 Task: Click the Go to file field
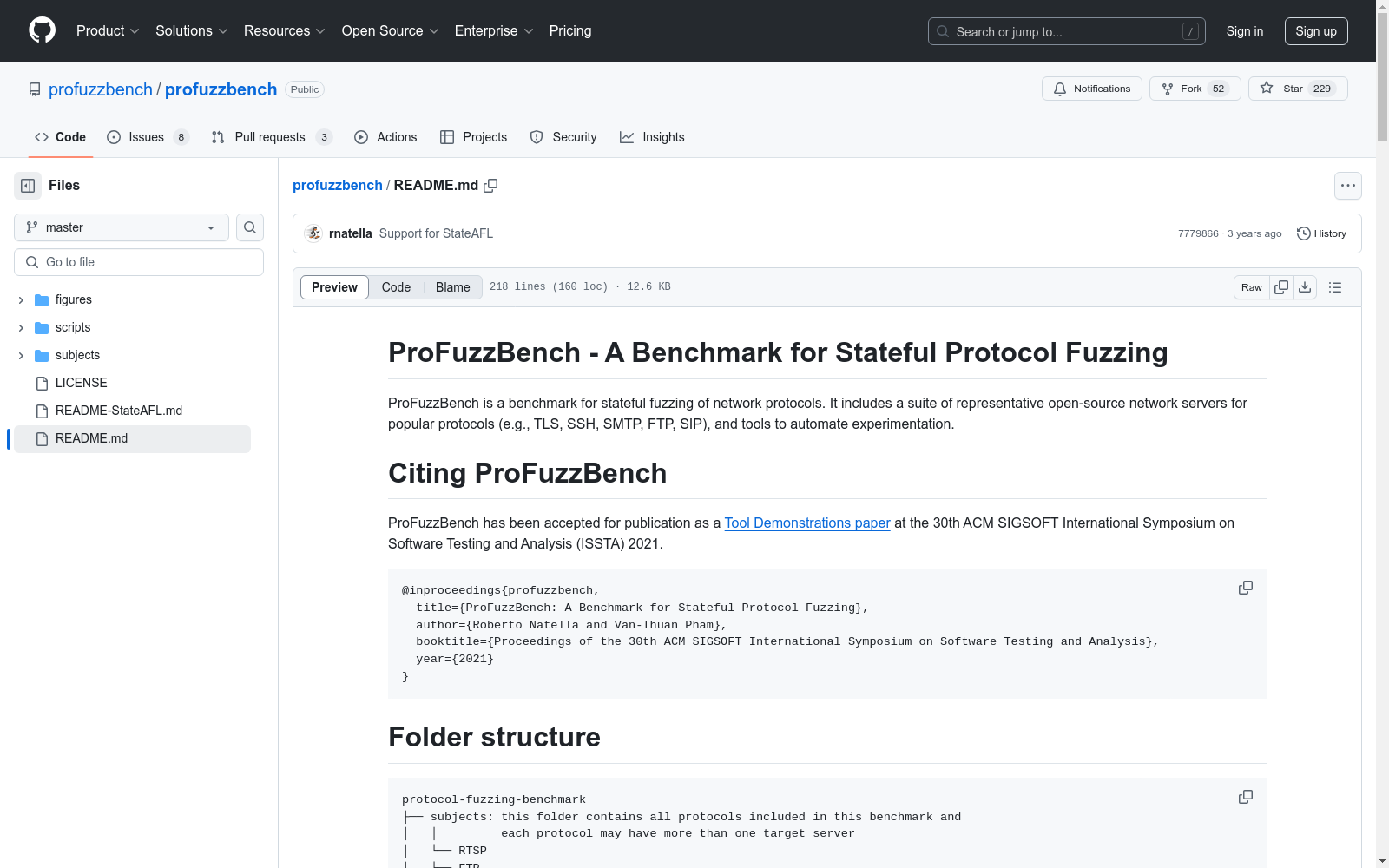[x=138, y=261]
